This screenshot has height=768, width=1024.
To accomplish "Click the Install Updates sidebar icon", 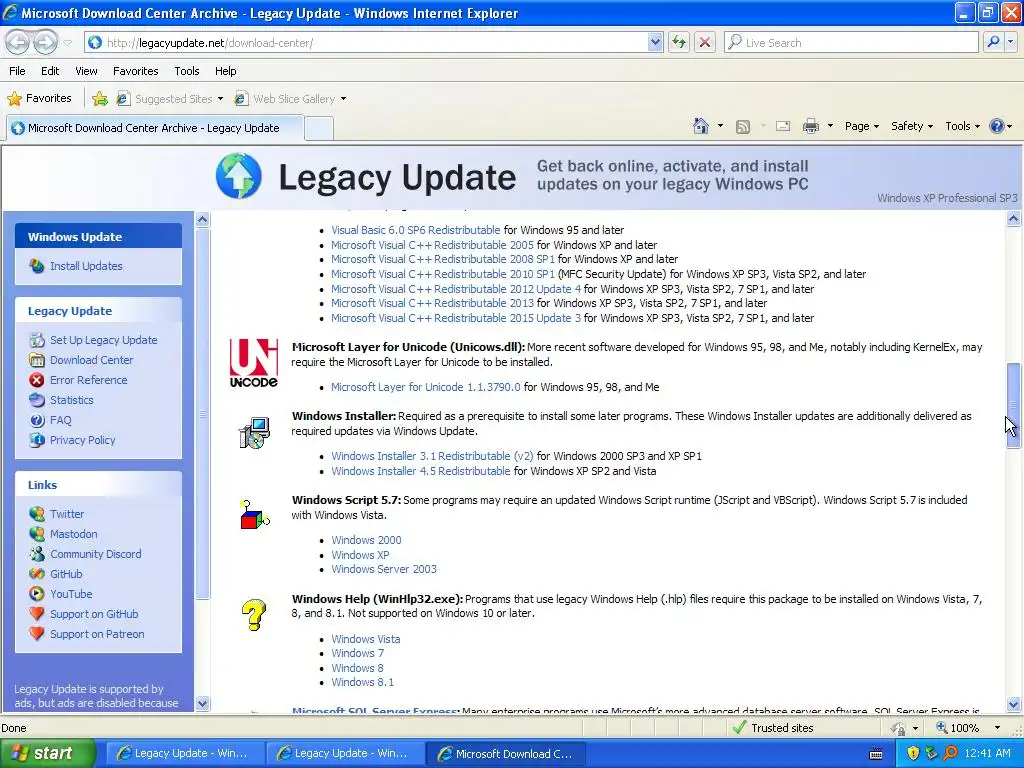I will 37,266.
